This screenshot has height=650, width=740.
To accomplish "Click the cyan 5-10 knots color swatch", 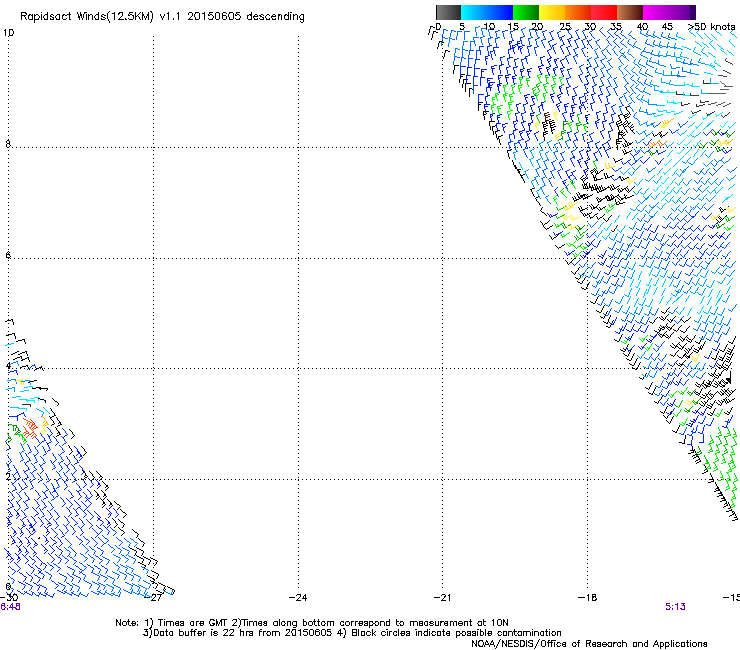I will 474,12.
